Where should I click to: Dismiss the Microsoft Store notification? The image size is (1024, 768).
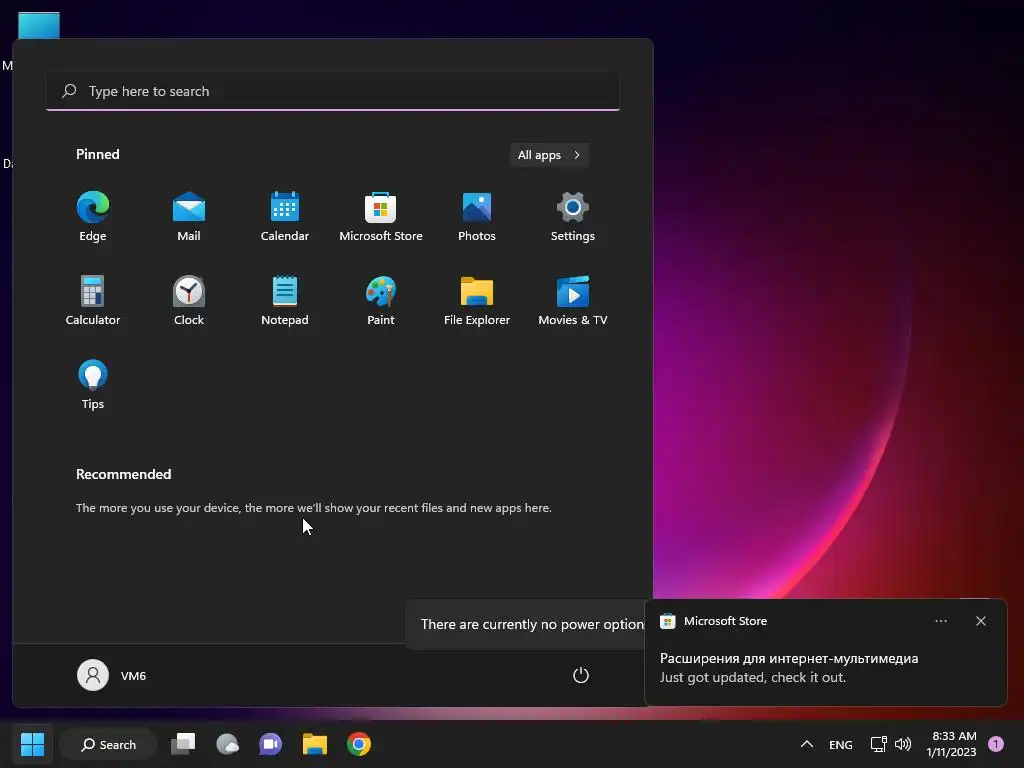coord(980,621)
